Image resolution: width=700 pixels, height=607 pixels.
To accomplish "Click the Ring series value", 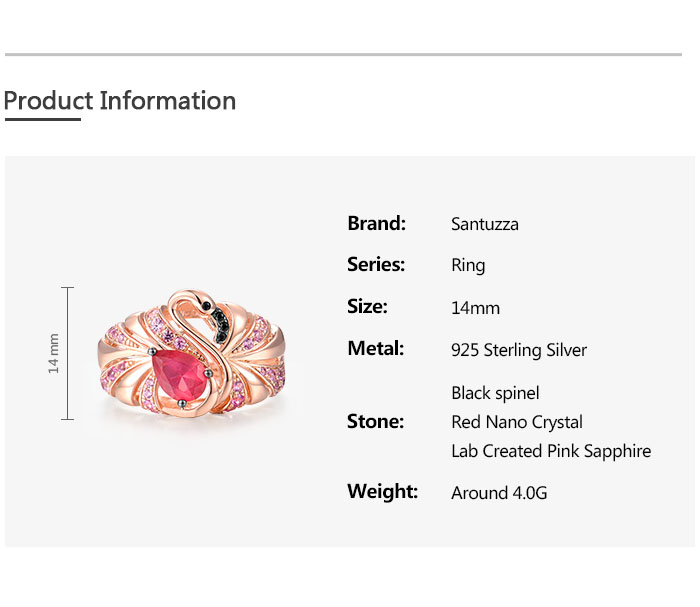I will pyautogui.click(x=468, y=266).
